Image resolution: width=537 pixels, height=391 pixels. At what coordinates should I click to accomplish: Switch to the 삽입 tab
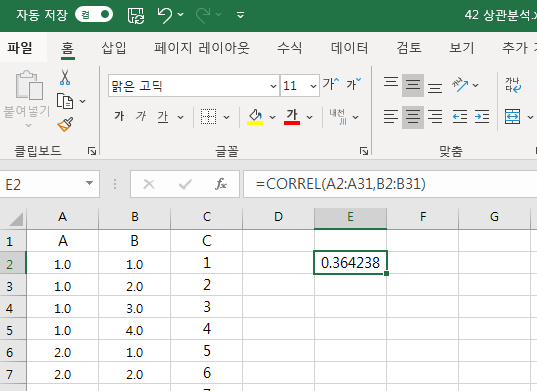point(114,47)
